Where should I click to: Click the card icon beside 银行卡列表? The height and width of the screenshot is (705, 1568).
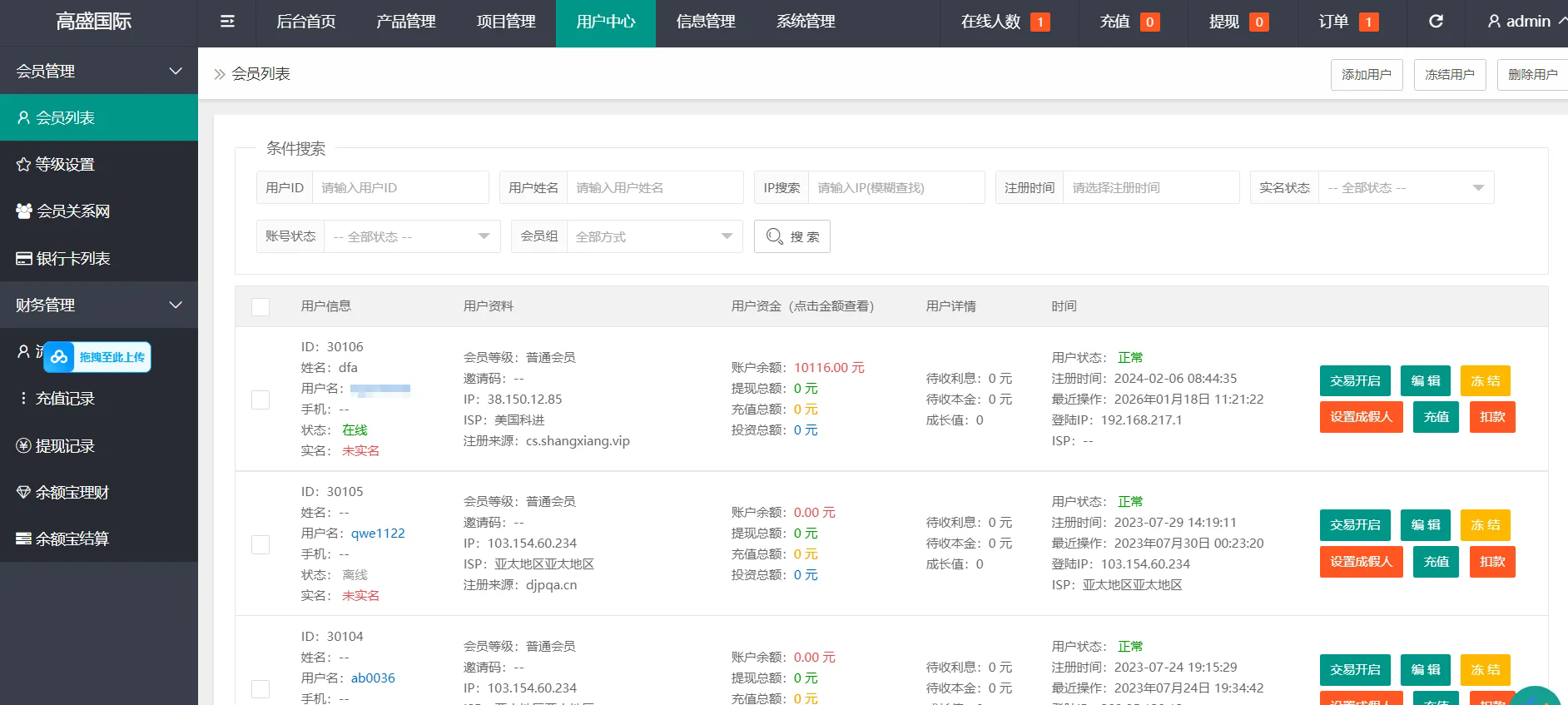pyautogui.click(x=24, y=259)
